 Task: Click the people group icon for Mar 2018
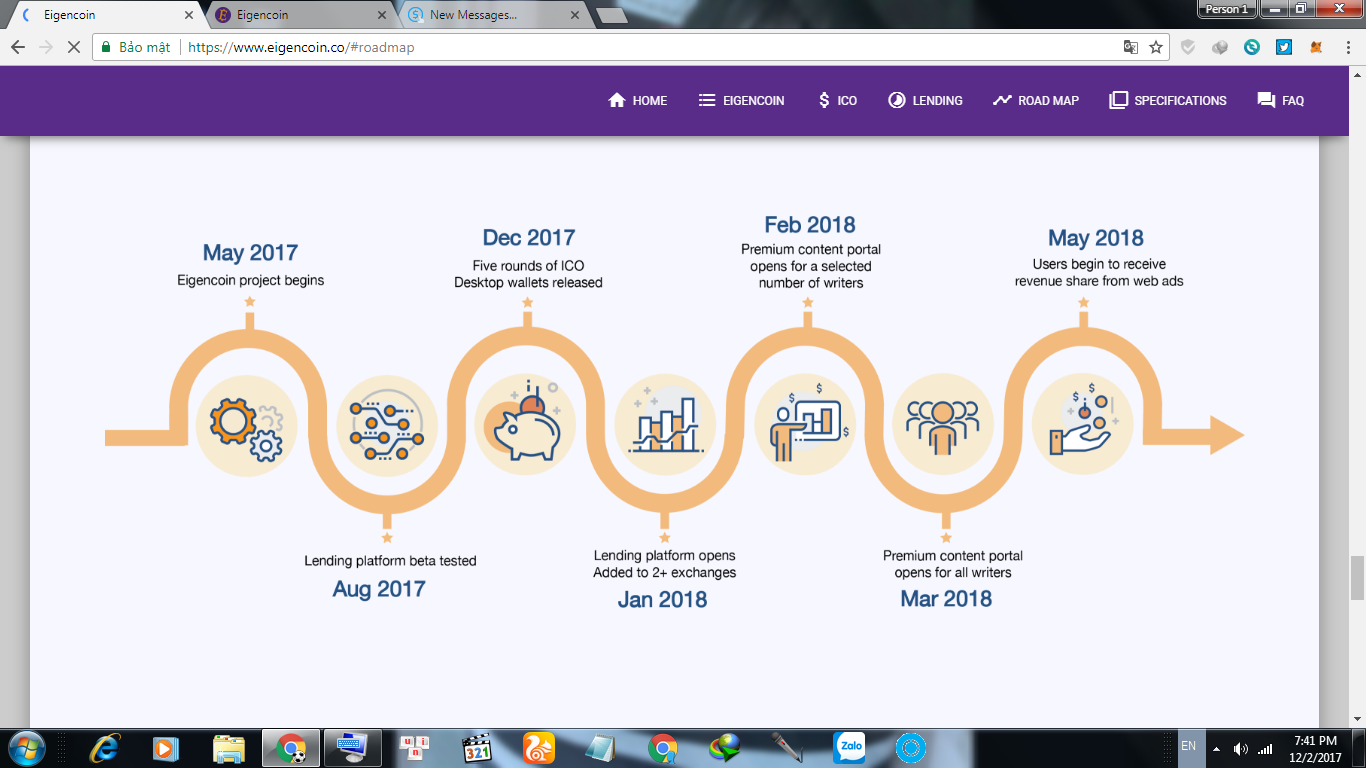(943, 423)
